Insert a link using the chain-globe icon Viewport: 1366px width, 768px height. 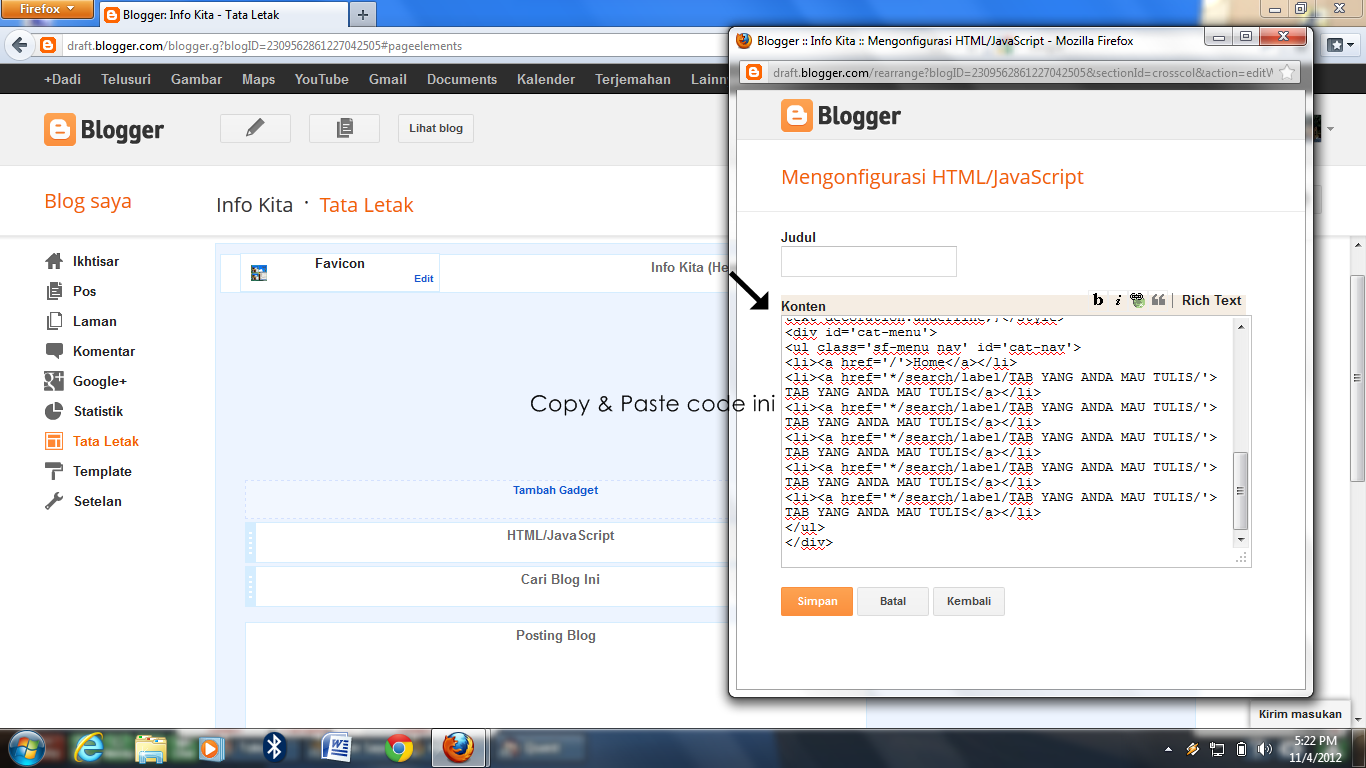(x=1137, y=300)
